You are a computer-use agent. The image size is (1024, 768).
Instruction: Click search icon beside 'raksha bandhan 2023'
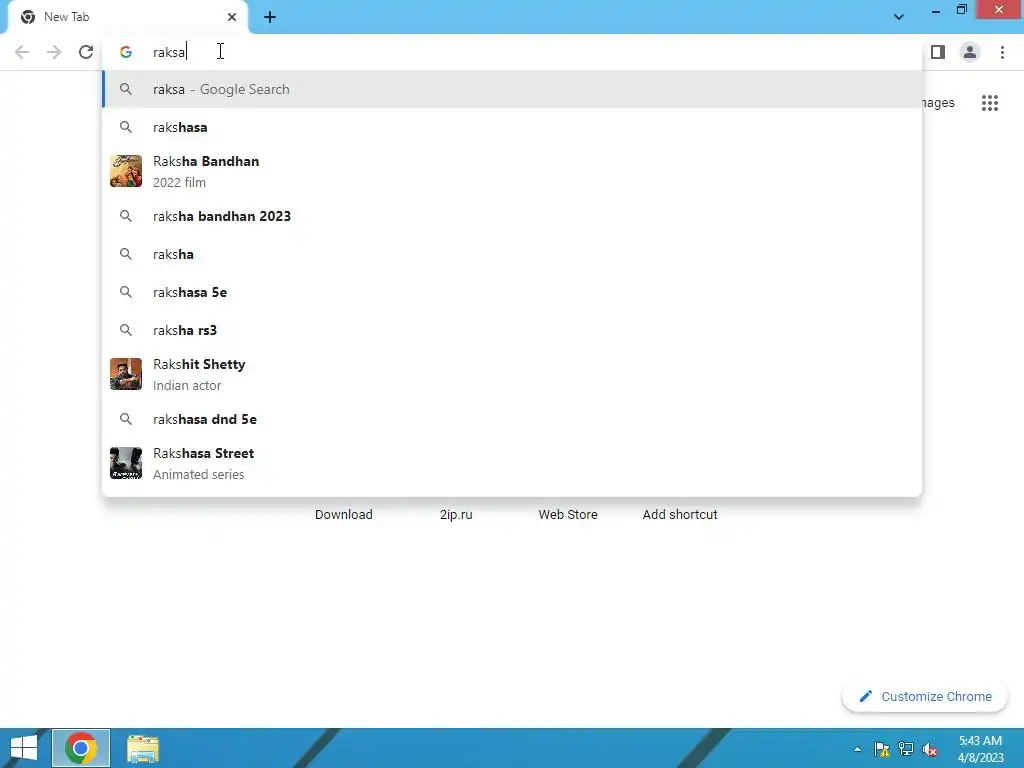[125, 216]
